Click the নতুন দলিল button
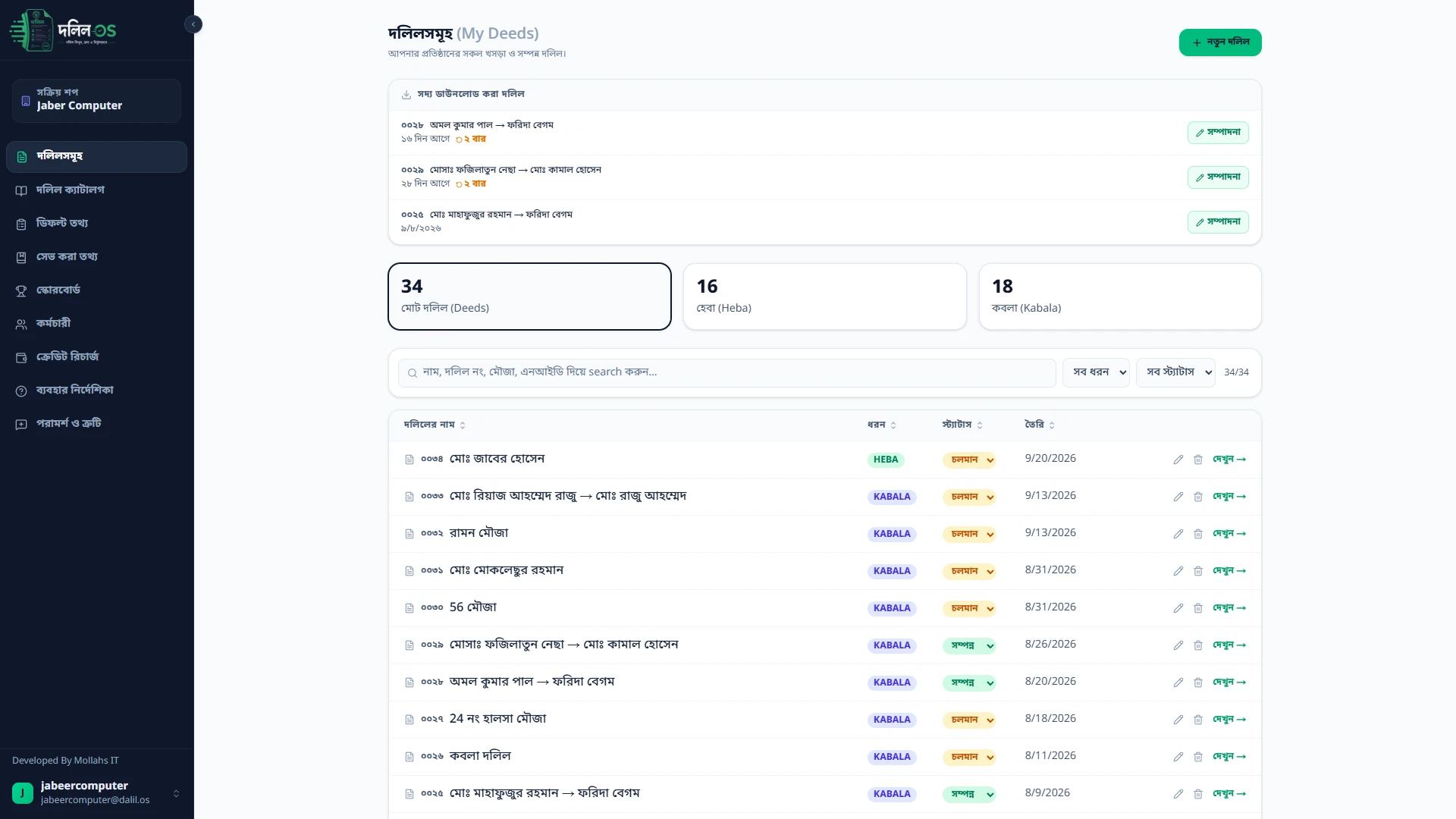1456x819 pixels. click(1219, 42)
